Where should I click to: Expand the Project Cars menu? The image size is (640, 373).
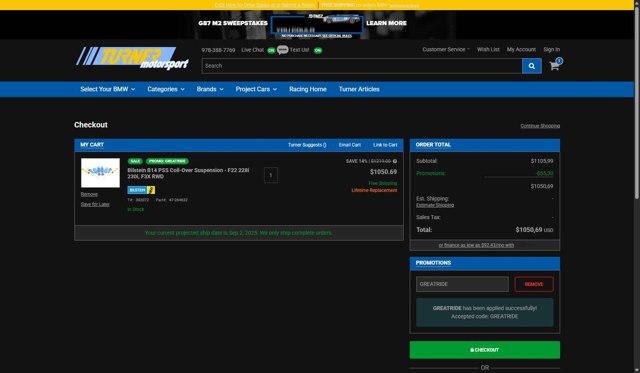pos(256,89)
